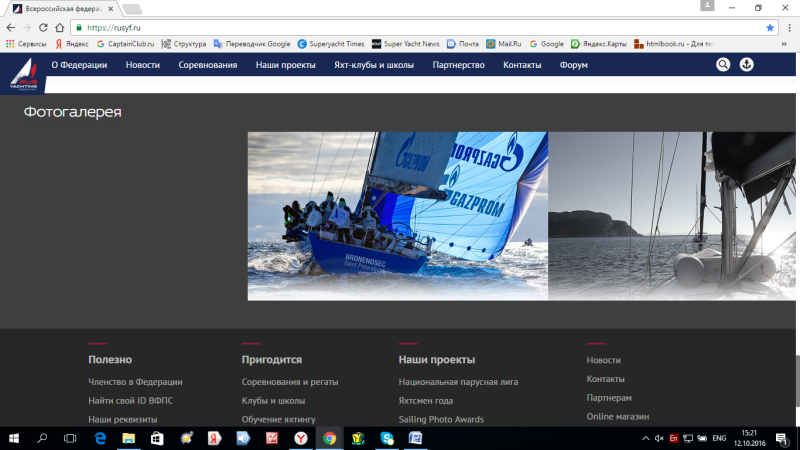This screenshot has width=800, height=450.
Task: Follow Соревнования и регаты link
Action: 290,382
